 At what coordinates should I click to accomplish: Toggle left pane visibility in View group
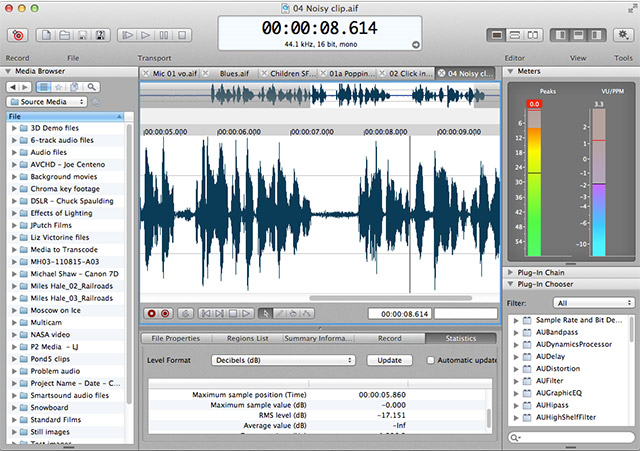tap(560, 35)
